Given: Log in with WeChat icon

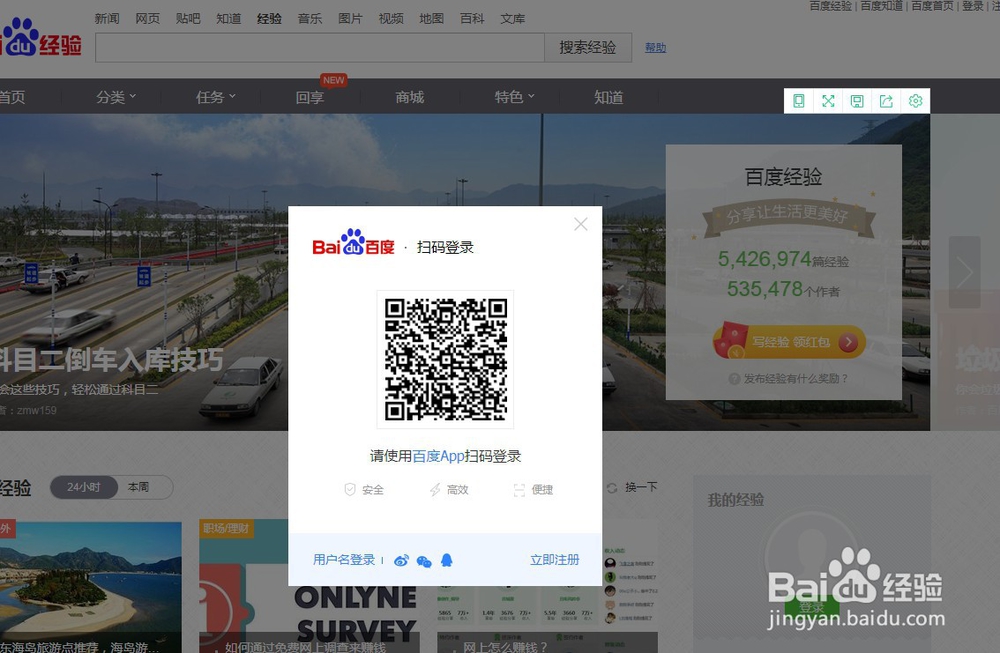Looking at the screenshot, I should 424,561.
